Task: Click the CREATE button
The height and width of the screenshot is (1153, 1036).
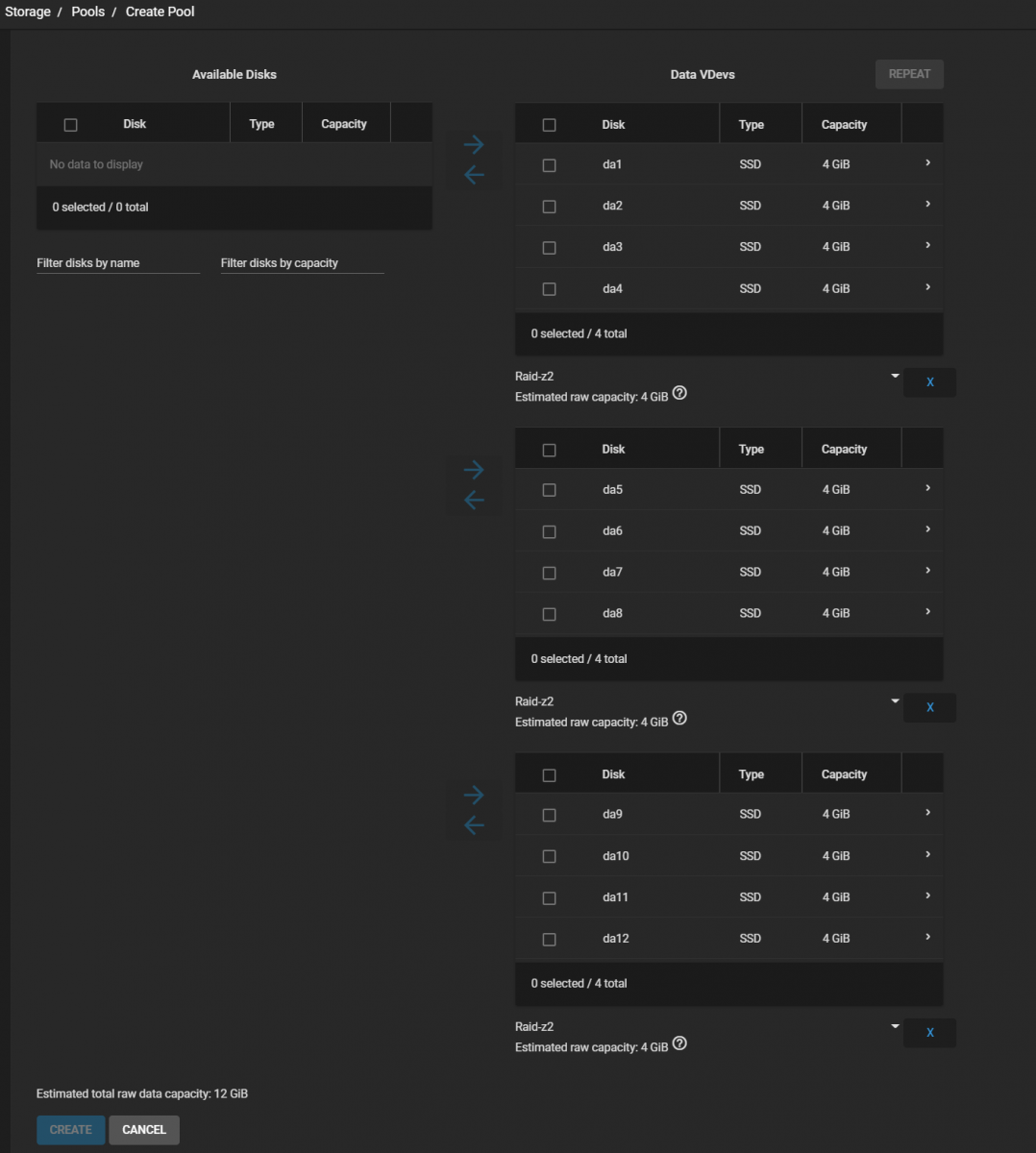Action: click(x=71, y=1130)
